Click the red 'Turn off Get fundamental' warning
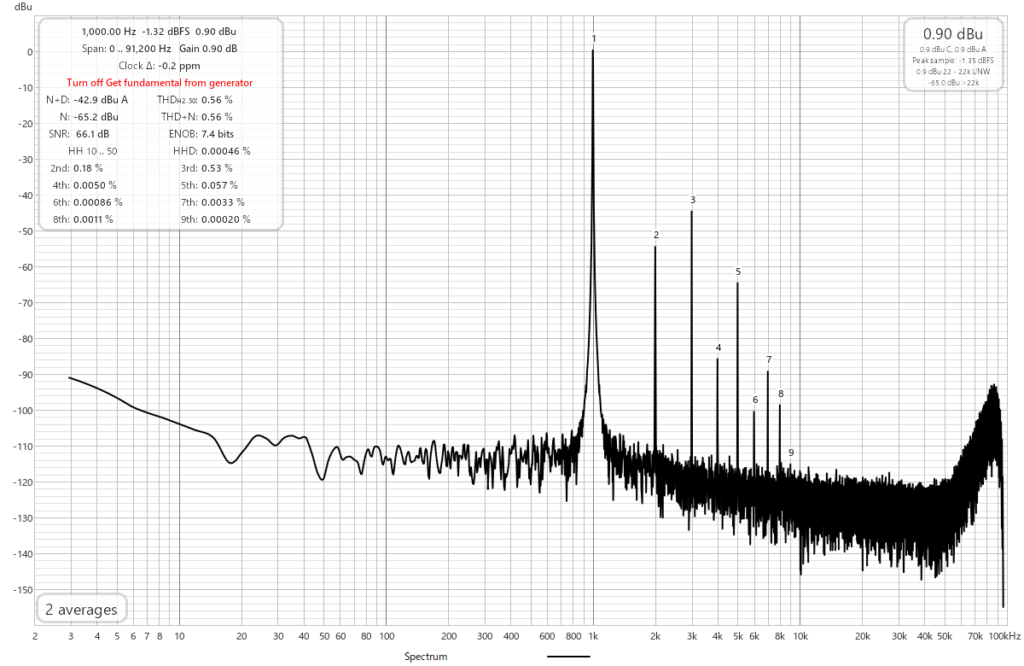1024x666 pixels. pos(159,82)
